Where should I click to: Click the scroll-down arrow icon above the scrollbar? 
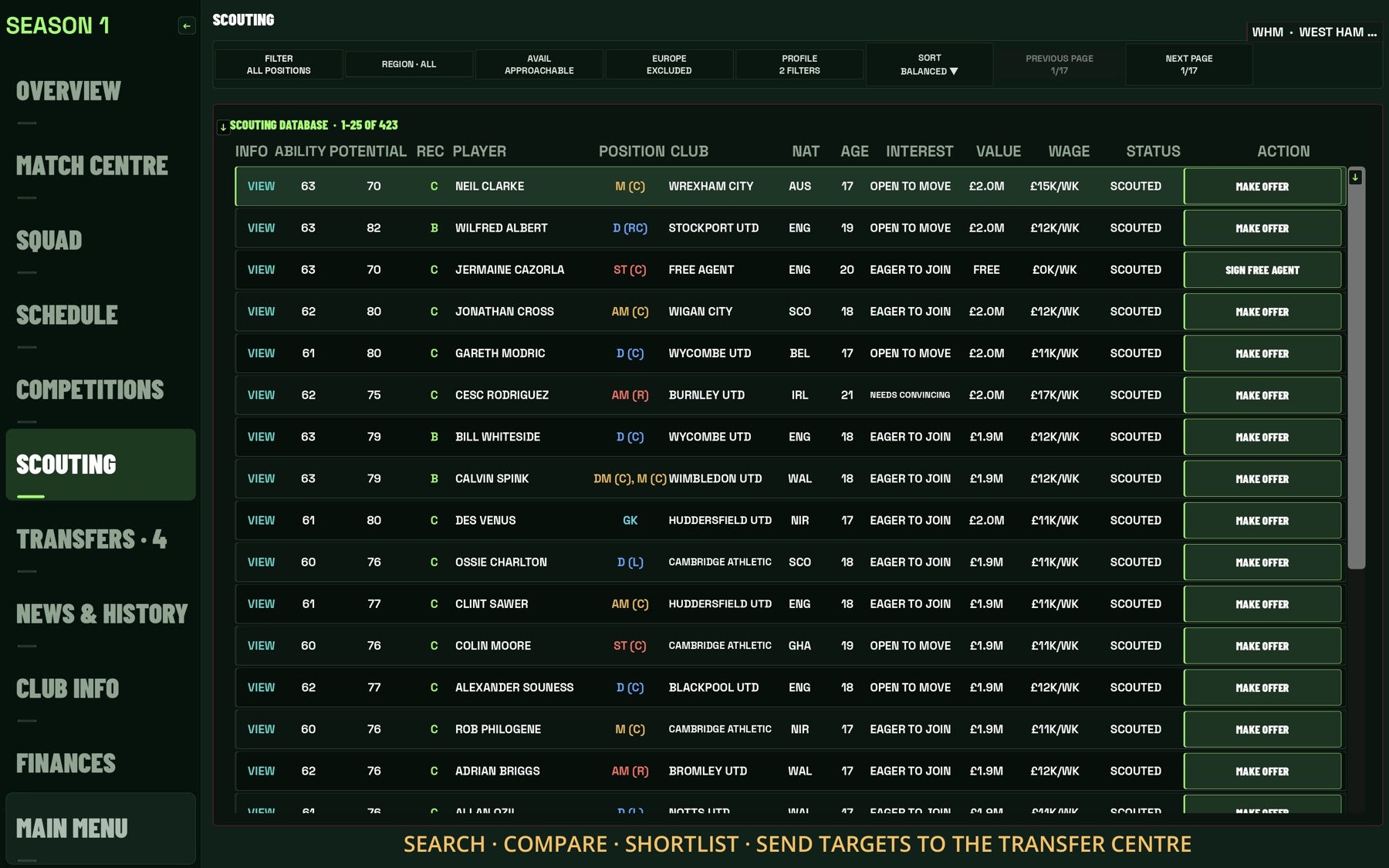1355,177
